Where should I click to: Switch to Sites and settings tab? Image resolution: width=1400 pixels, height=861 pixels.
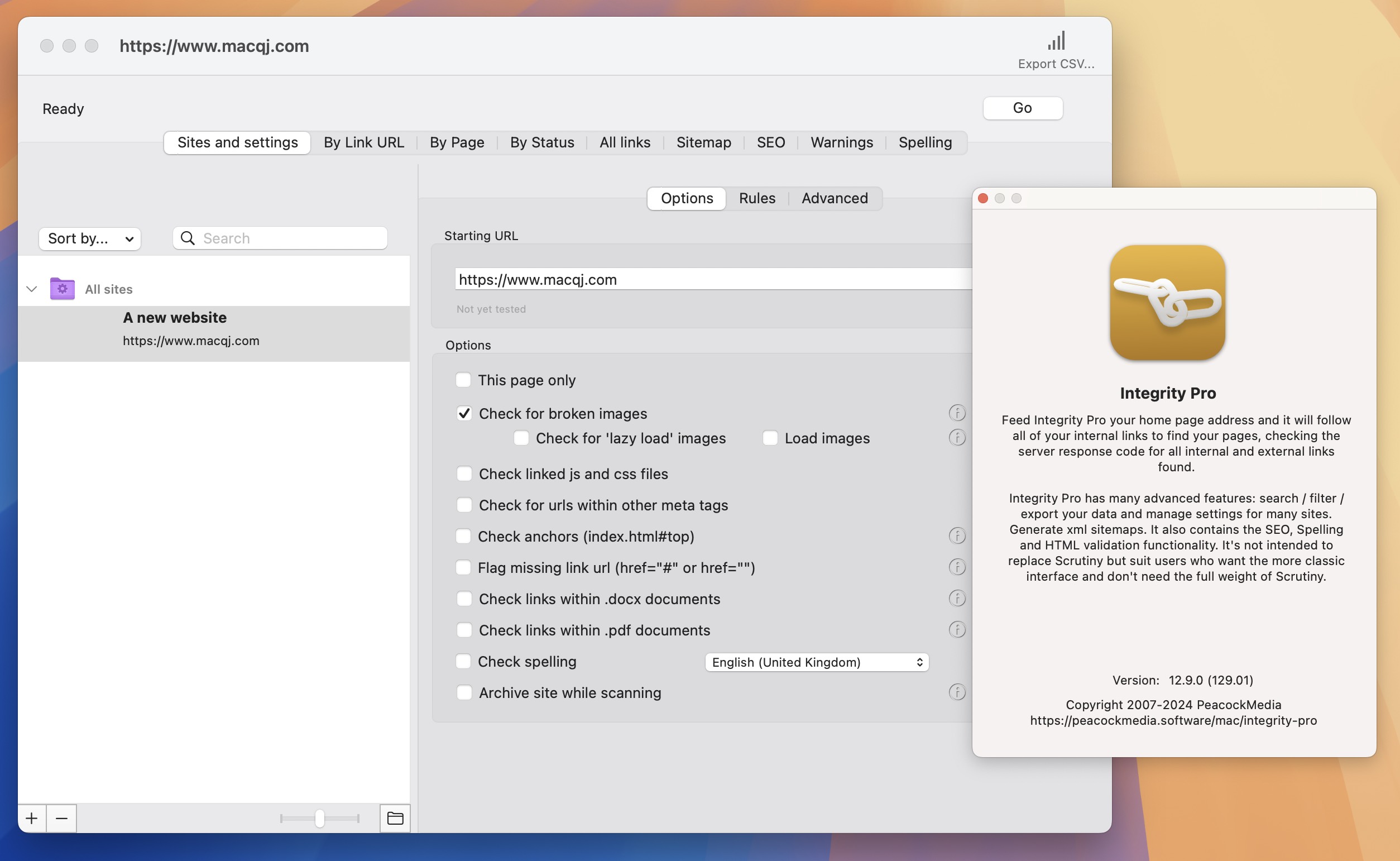pos(237,142)
